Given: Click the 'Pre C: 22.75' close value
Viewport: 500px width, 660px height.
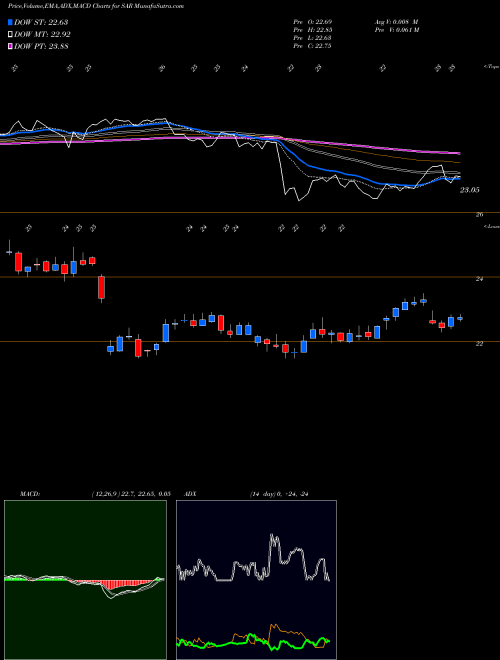Looking at the screenshot, I should coord(313,46).
